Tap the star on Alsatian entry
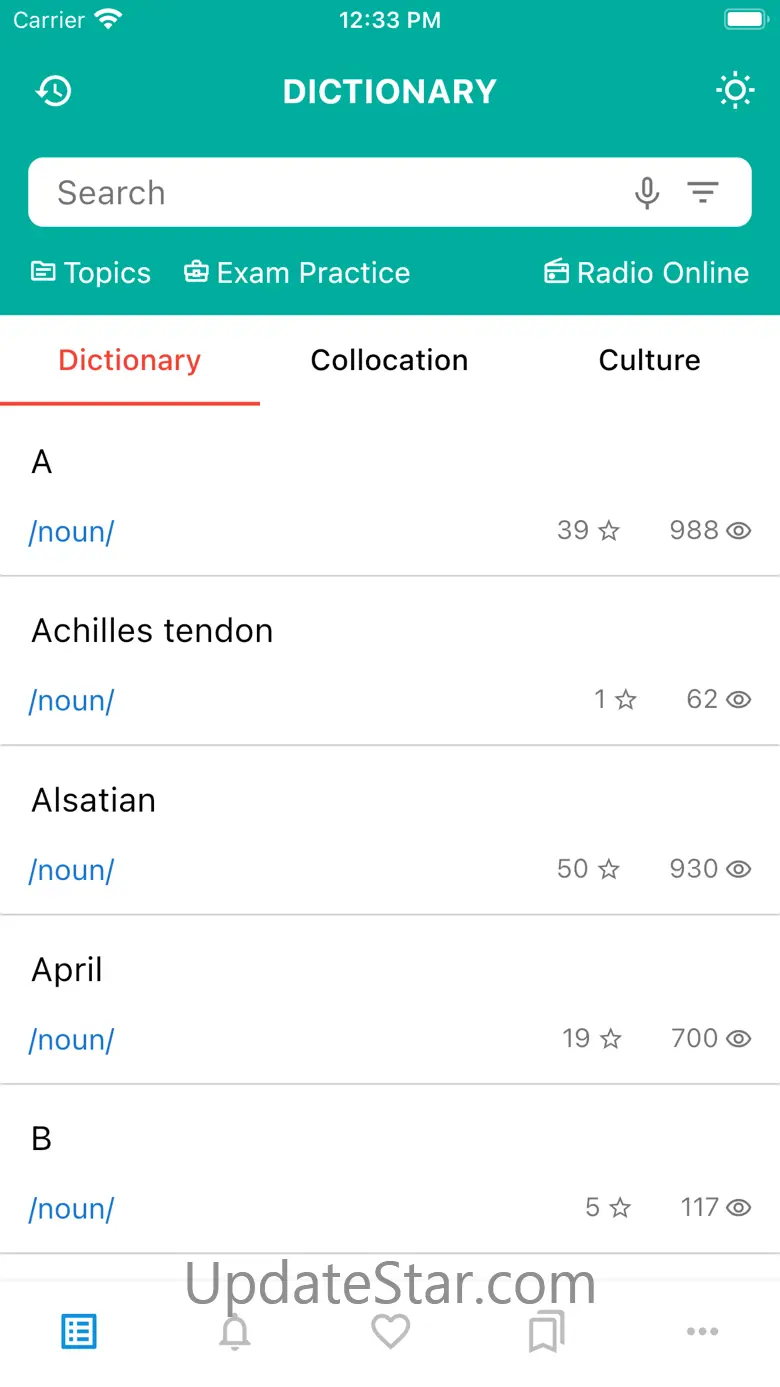 tap(609, 870)
